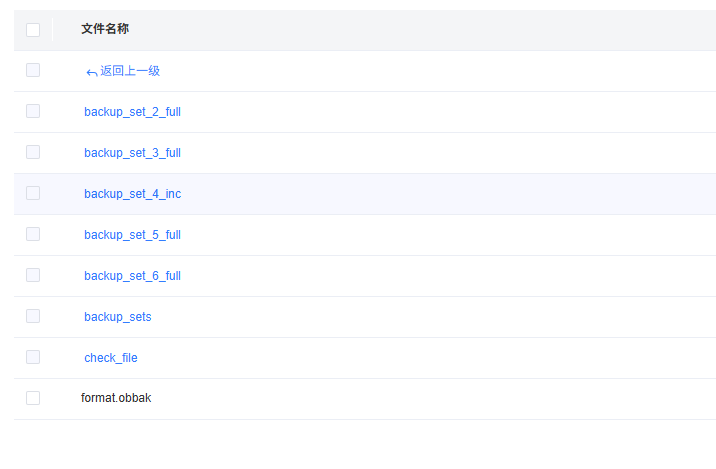Select the backup_set_2_full checkbox
The height and width of the screenshot is (469, 716).
(x=33, y=111)
